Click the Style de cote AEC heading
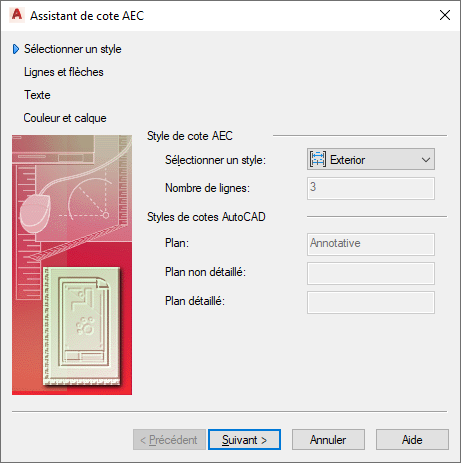The width and height of the screenshot is (461, 463). click(x=190, y=136)
